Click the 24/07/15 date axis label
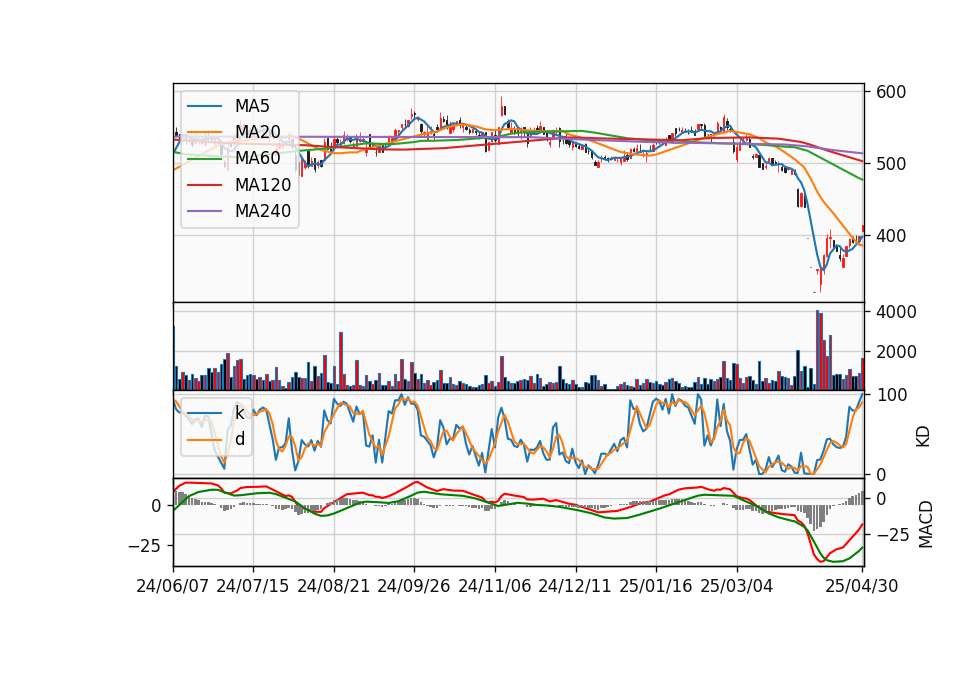This screenshot has height=690, width=960. point(253,586)
